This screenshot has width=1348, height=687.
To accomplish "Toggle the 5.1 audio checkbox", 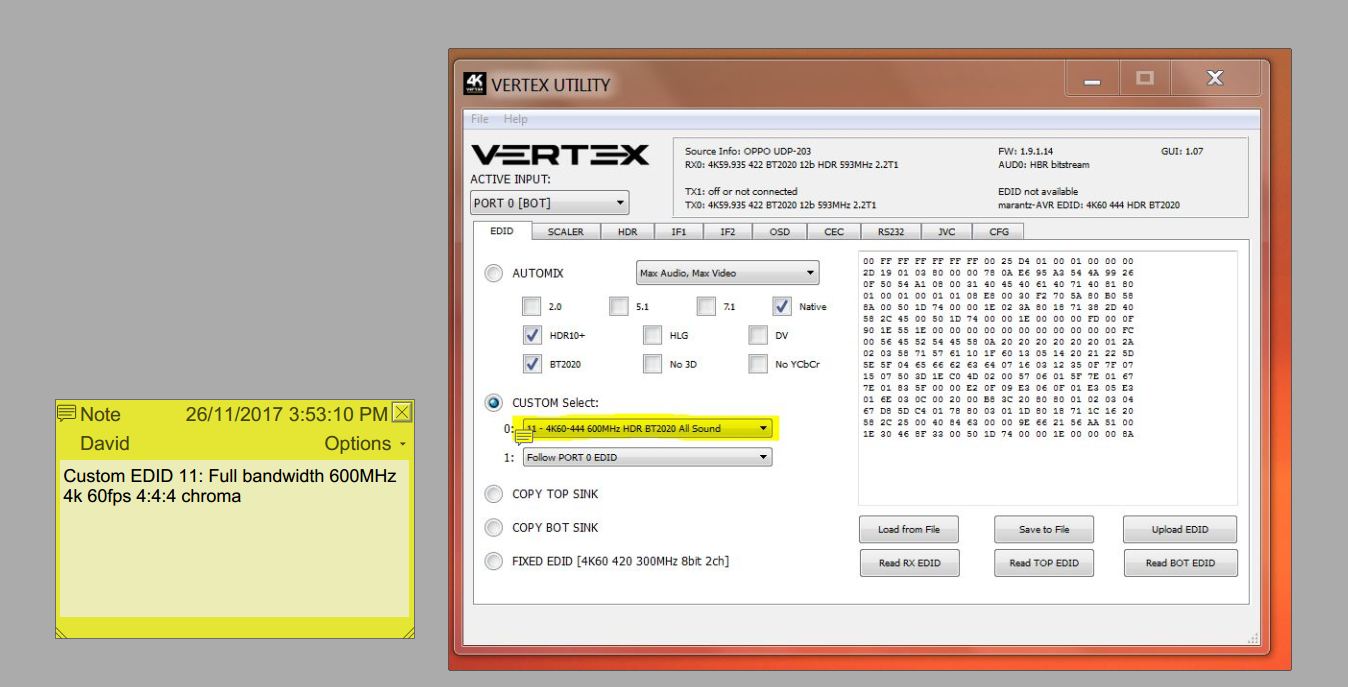I will point(620,305).
